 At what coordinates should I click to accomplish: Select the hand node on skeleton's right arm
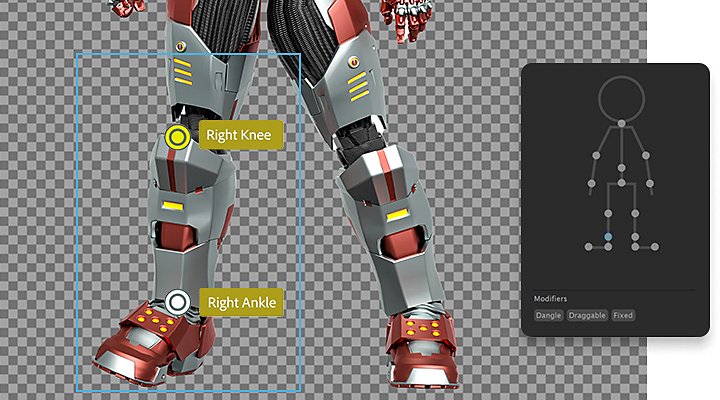[x=650, y=184]
